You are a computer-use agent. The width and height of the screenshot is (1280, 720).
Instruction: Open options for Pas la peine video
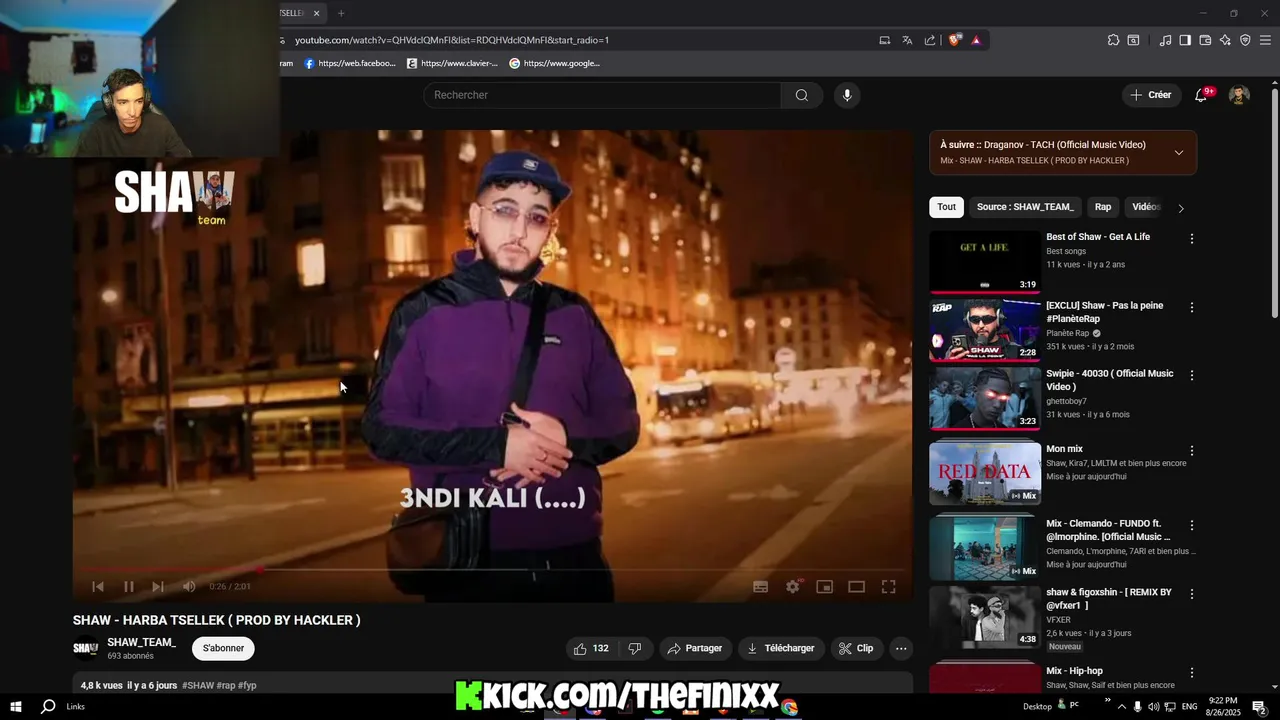[x=1191, y=307]
